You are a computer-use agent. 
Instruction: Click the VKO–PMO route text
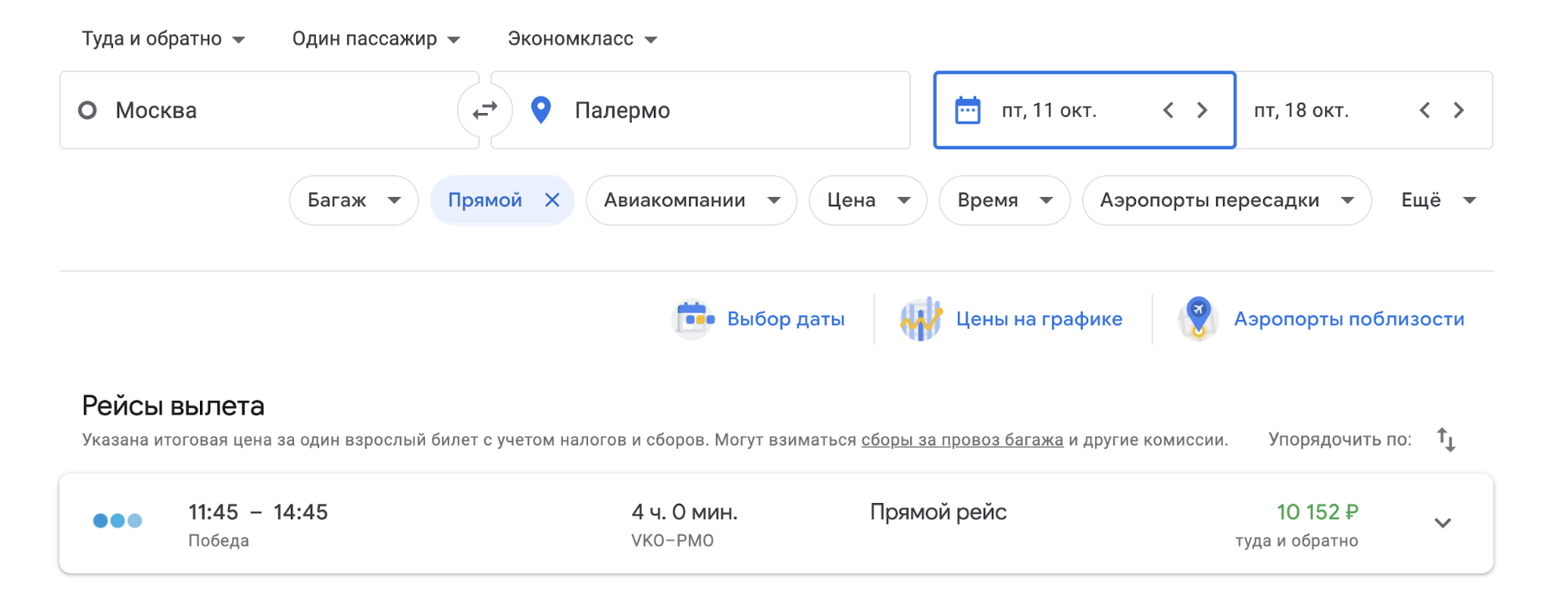[x=673, y=541]
